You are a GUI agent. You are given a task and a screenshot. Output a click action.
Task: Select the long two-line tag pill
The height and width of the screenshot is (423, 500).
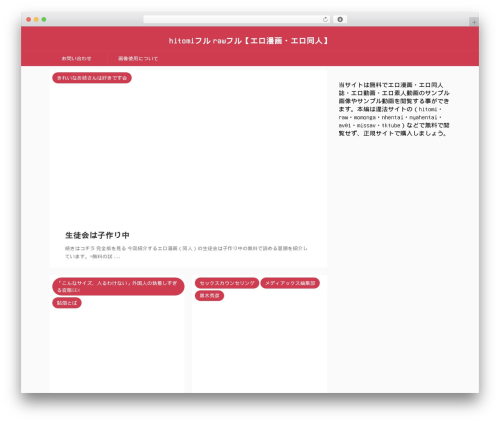[118, 286]
